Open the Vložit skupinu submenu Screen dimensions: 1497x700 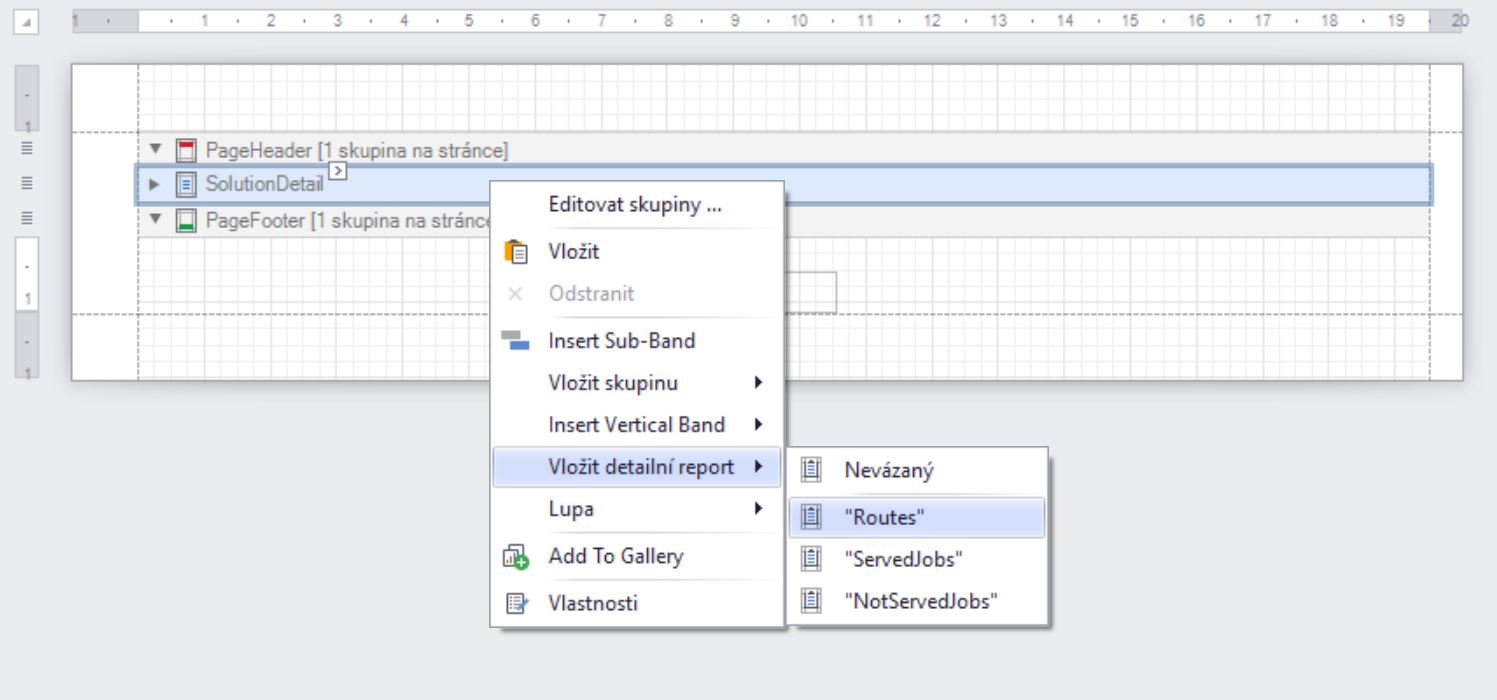pos(636,382)
